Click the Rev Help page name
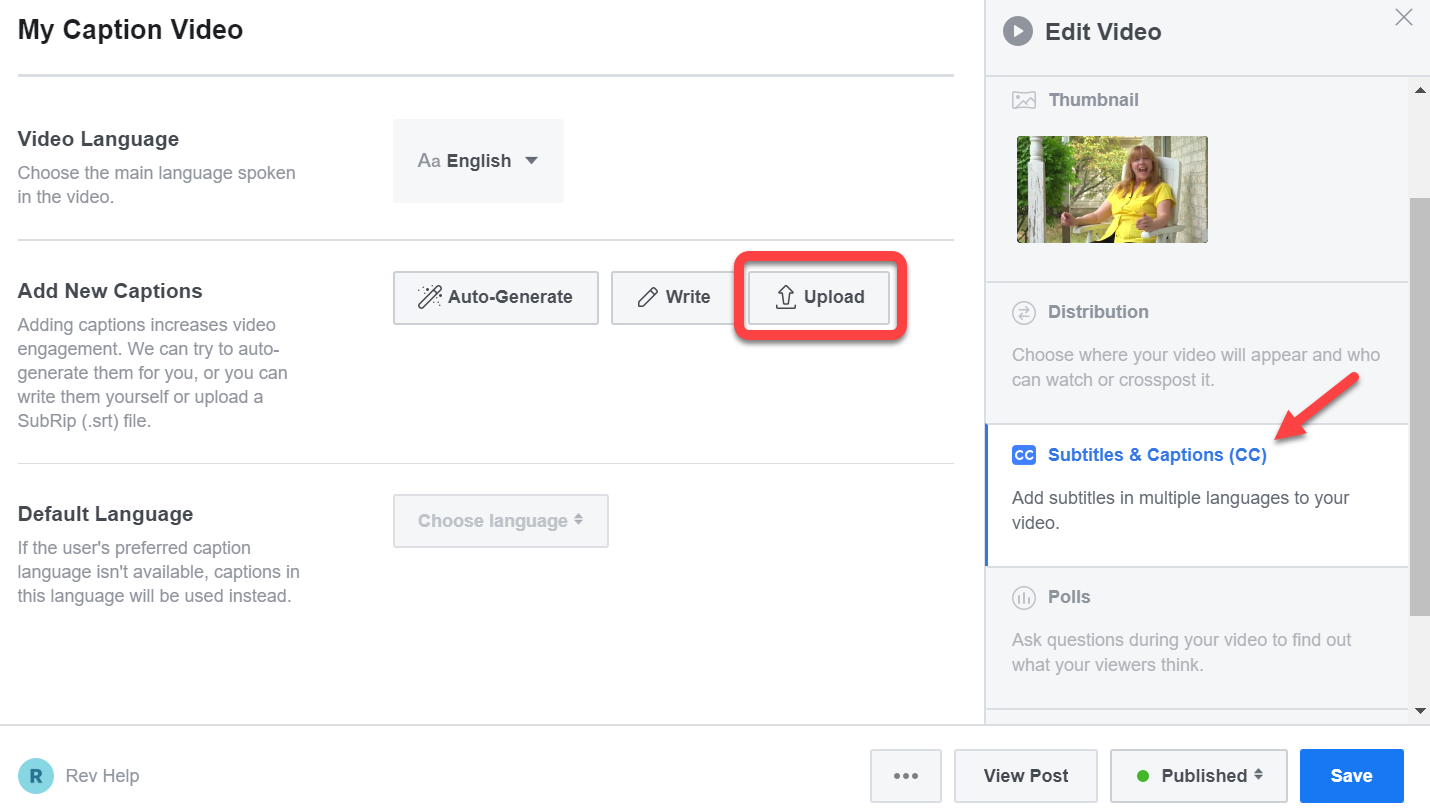1430x811 pixels. (102, 776)
